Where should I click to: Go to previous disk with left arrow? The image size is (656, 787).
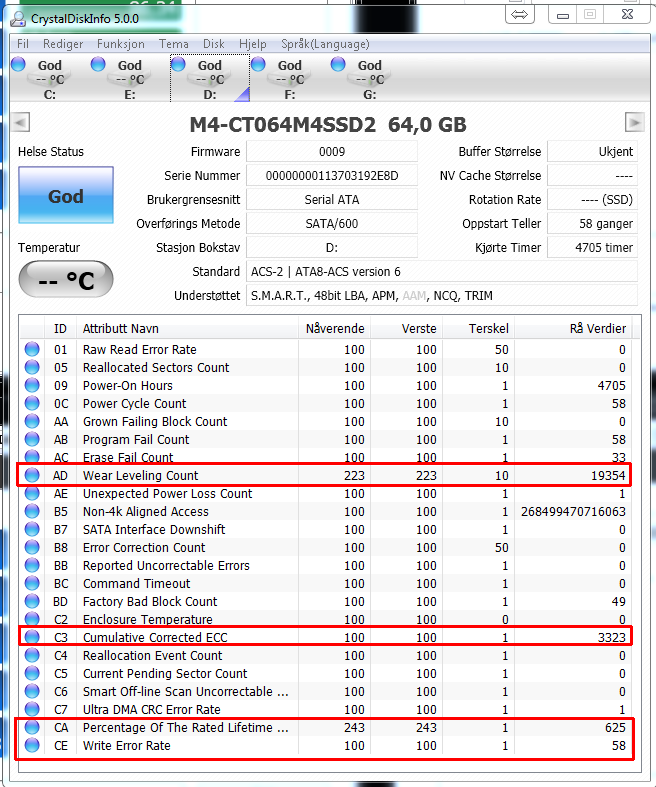(x=21, y=122)
